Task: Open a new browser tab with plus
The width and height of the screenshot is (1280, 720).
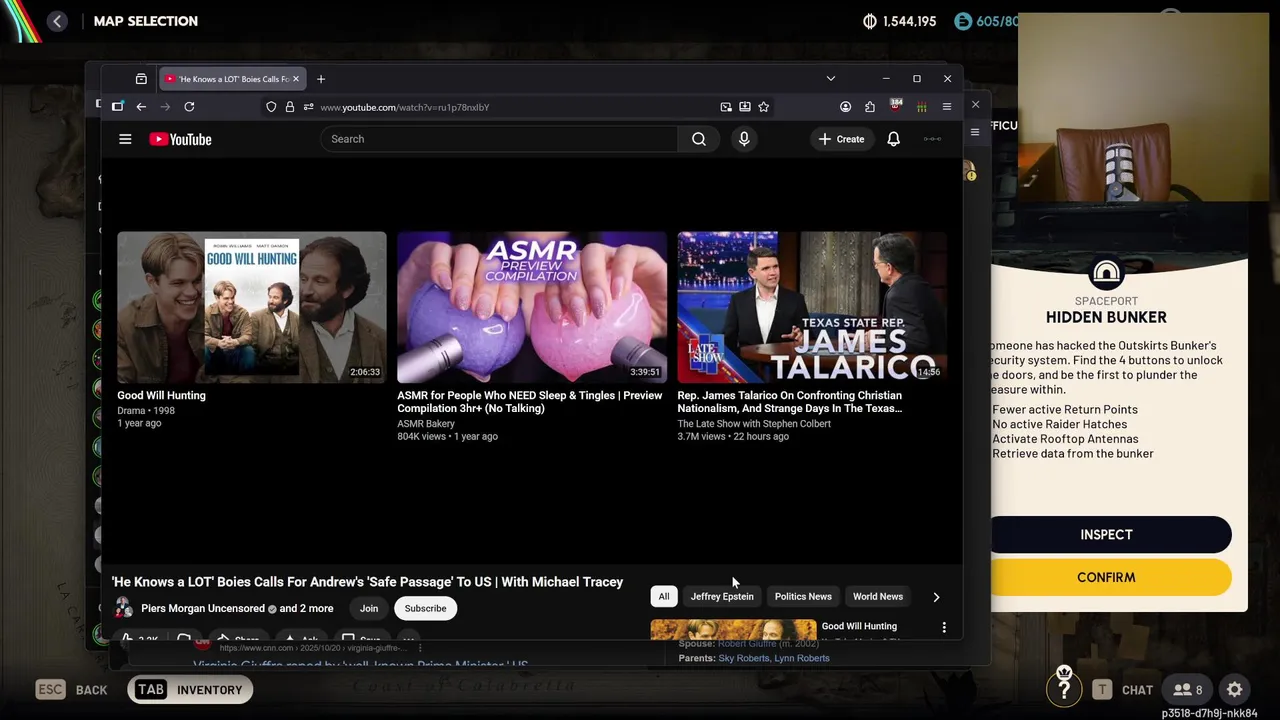Action: click(x=321, y=79)
